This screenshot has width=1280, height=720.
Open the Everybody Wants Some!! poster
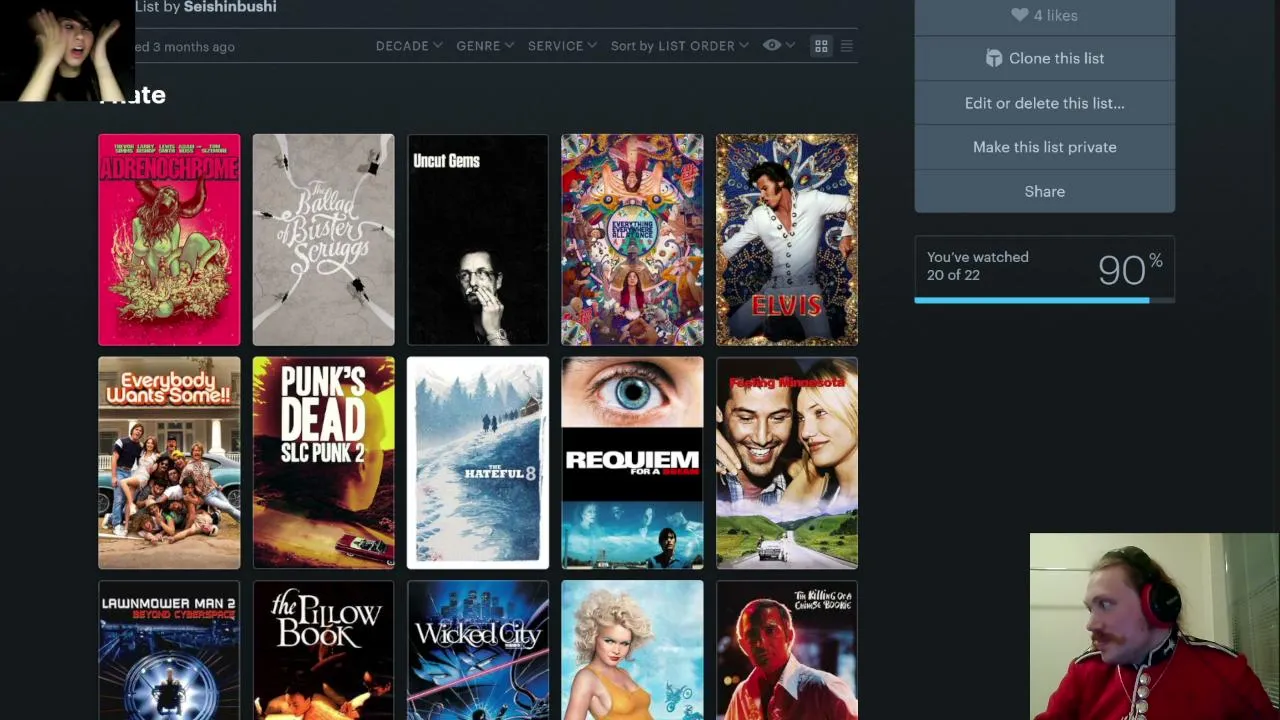pyautogui.click(x=169, y=463)
